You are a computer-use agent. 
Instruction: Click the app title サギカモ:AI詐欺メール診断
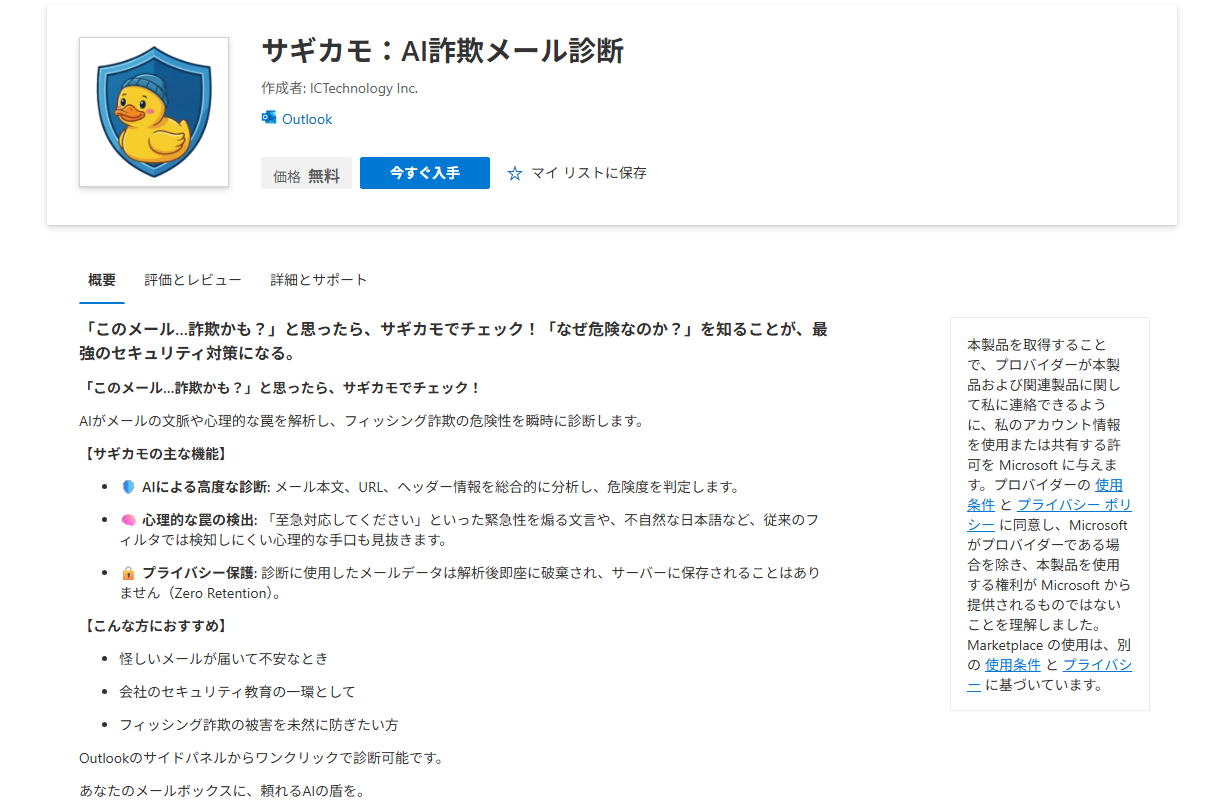[442, 51]
